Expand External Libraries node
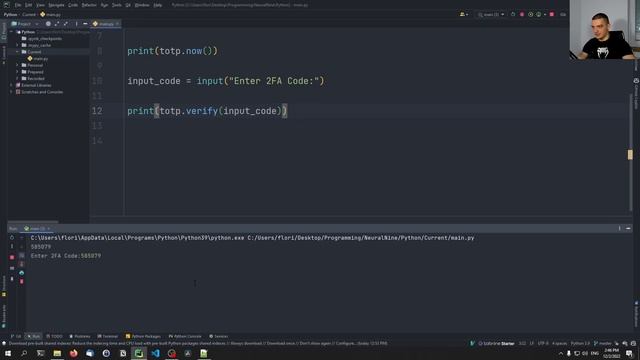 click(11, 85)
